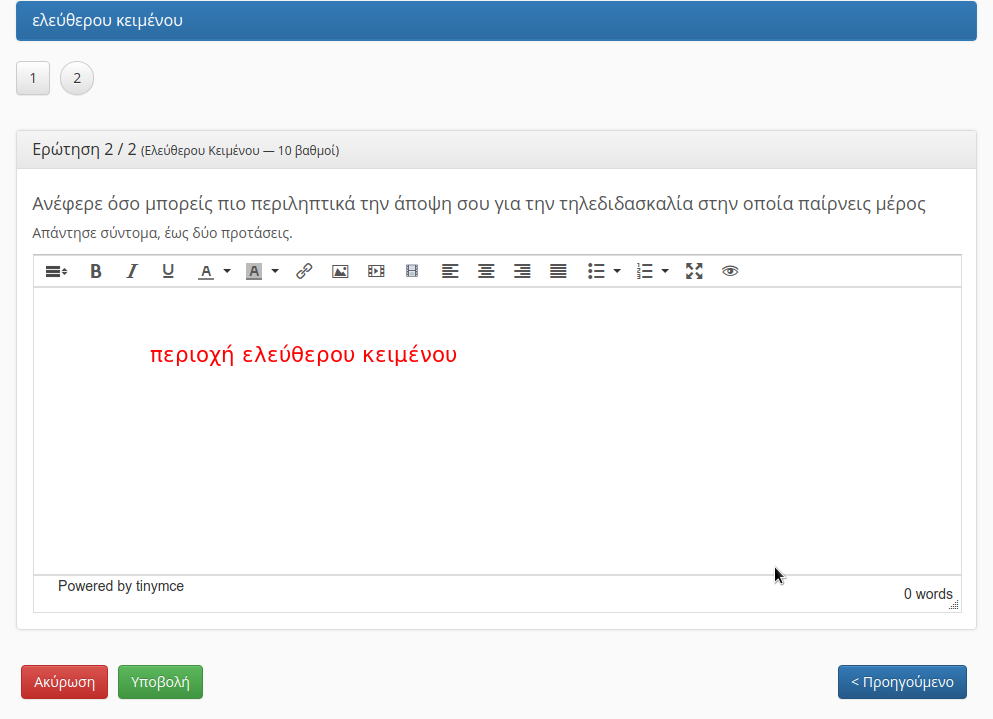This screenshot has height=719, width=993.
Task: Insert a numbered list
Action: [x=644, y=271]
